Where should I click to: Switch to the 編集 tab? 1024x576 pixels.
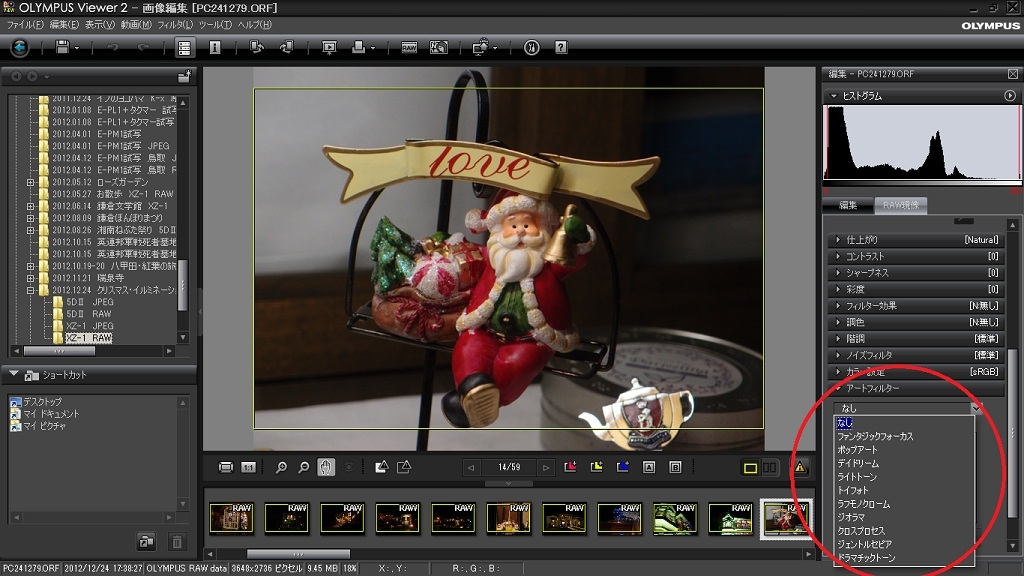tap(847, 205)
